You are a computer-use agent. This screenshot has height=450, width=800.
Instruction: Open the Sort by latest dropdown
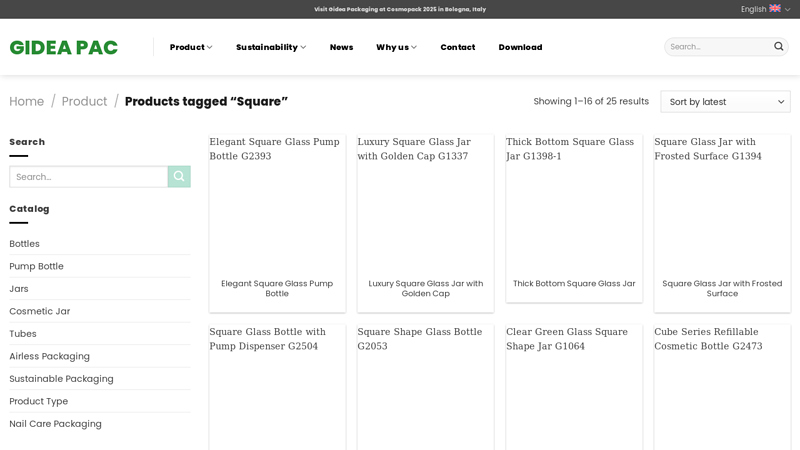coord(726,102)
